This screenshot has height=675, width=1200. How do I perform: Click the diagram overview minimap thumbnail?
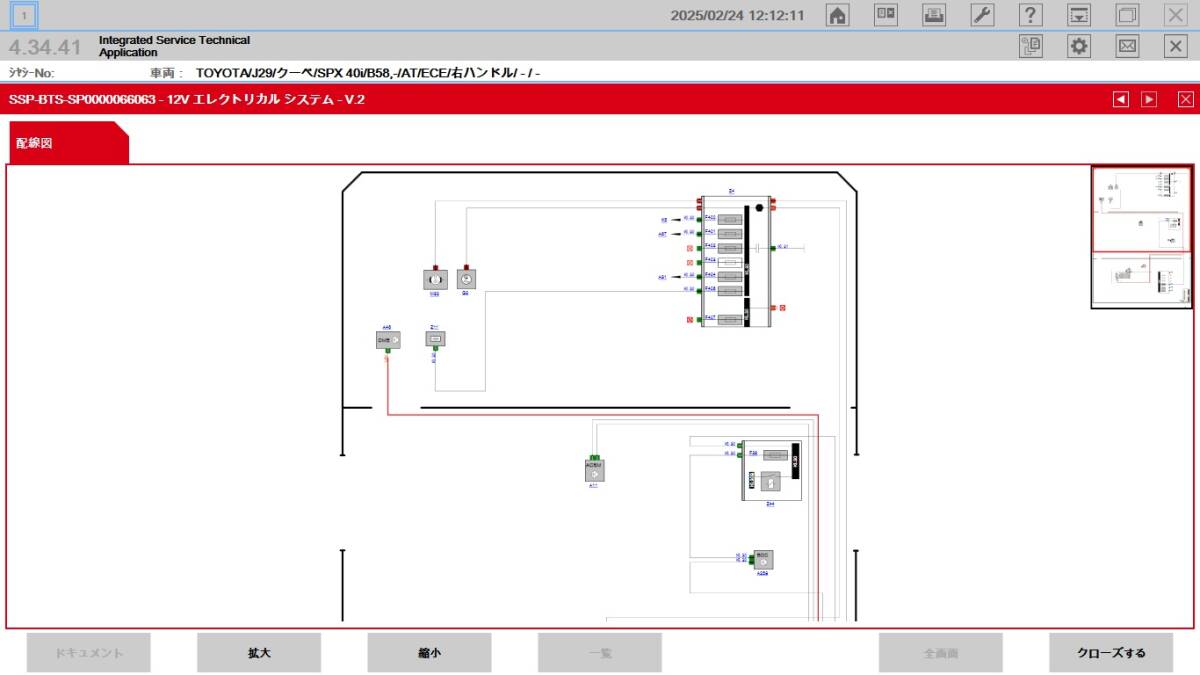tap(1141, 237)
